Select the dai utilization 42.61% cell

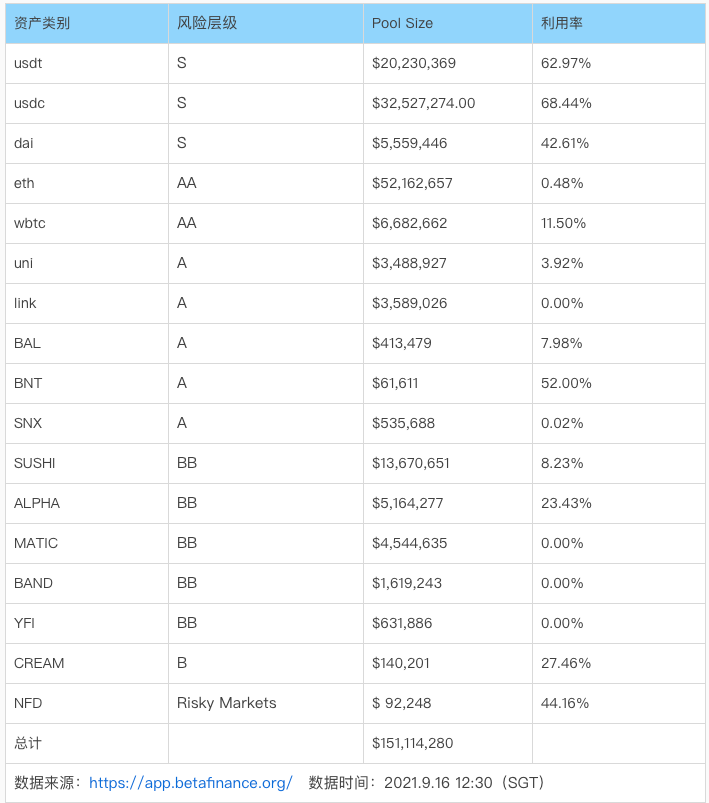pyautogui.click(x=565, y=143)
